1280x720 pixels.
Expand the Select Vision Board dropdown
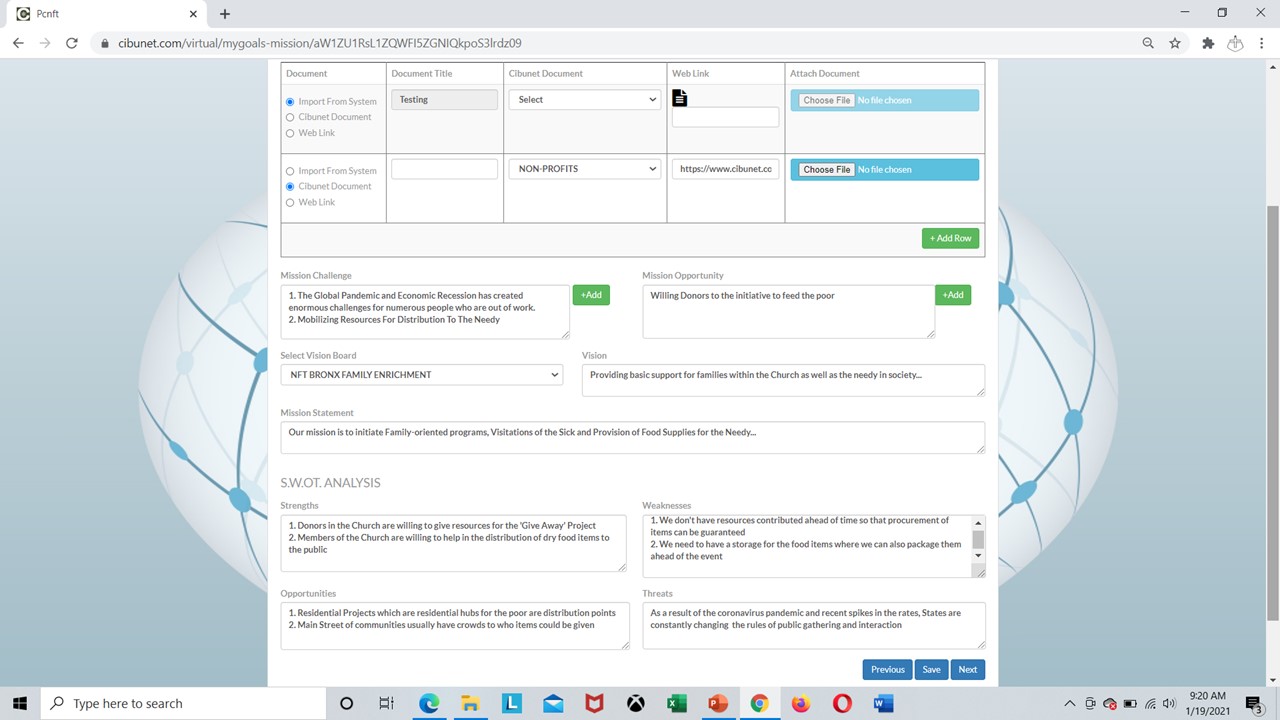pyautogui.click(x=422, y=375)
